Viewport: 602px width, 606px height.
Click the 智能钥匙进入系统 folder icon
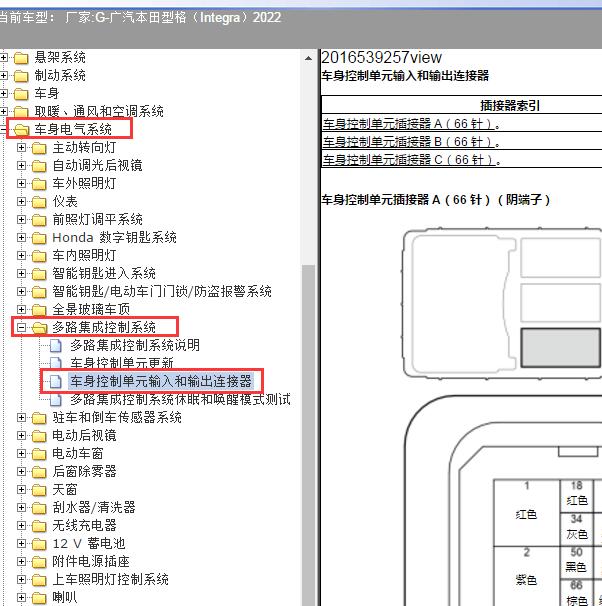point(39,274)
